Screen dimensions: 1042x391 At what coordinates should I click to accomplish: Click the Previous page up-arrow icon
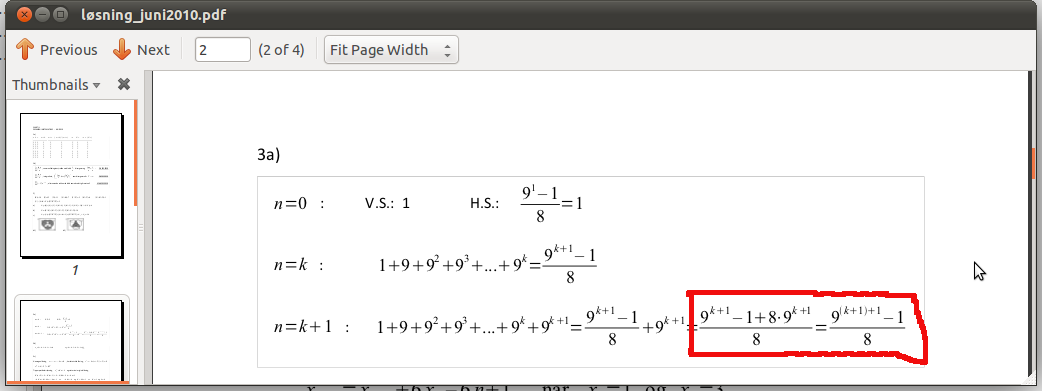25,50
